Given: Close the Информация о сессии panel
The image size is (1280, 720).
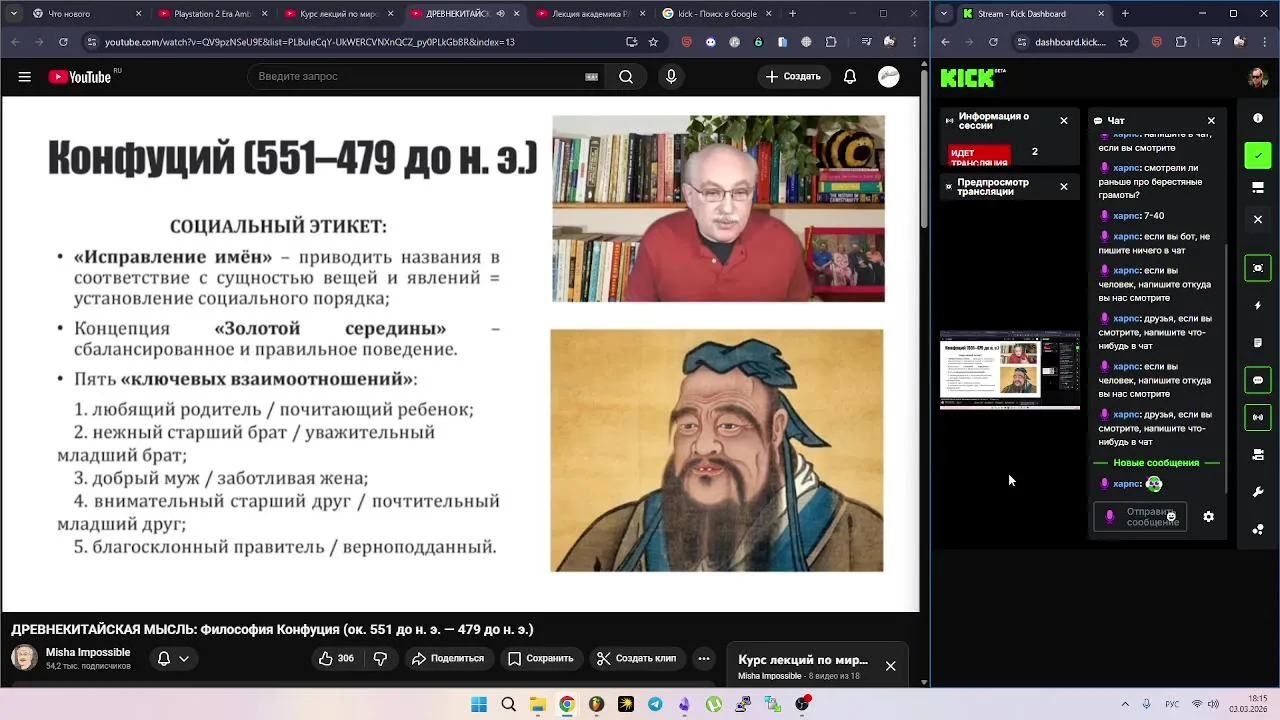Looking at the screenshot, I should 1064,121.
